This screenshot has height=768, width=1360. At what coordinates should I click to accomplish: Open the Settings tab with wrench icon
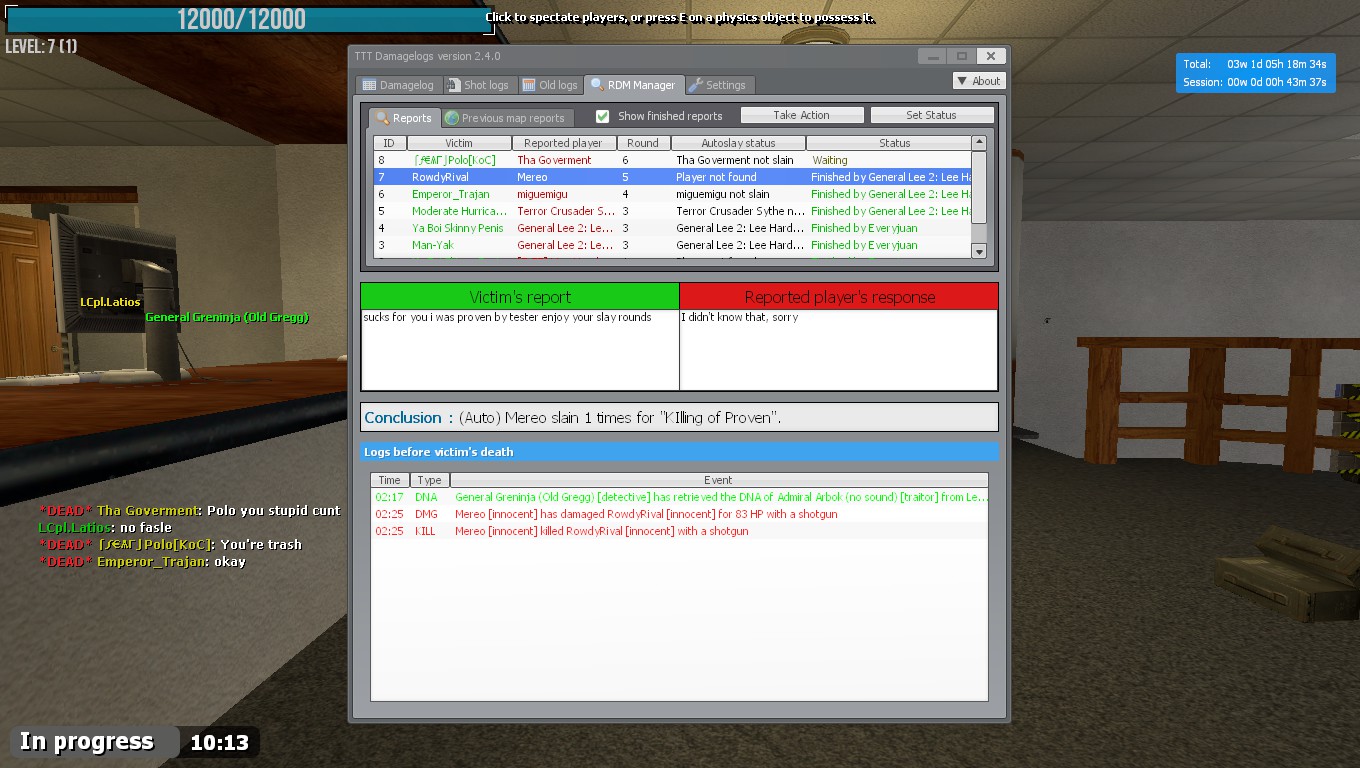point(718,85)
